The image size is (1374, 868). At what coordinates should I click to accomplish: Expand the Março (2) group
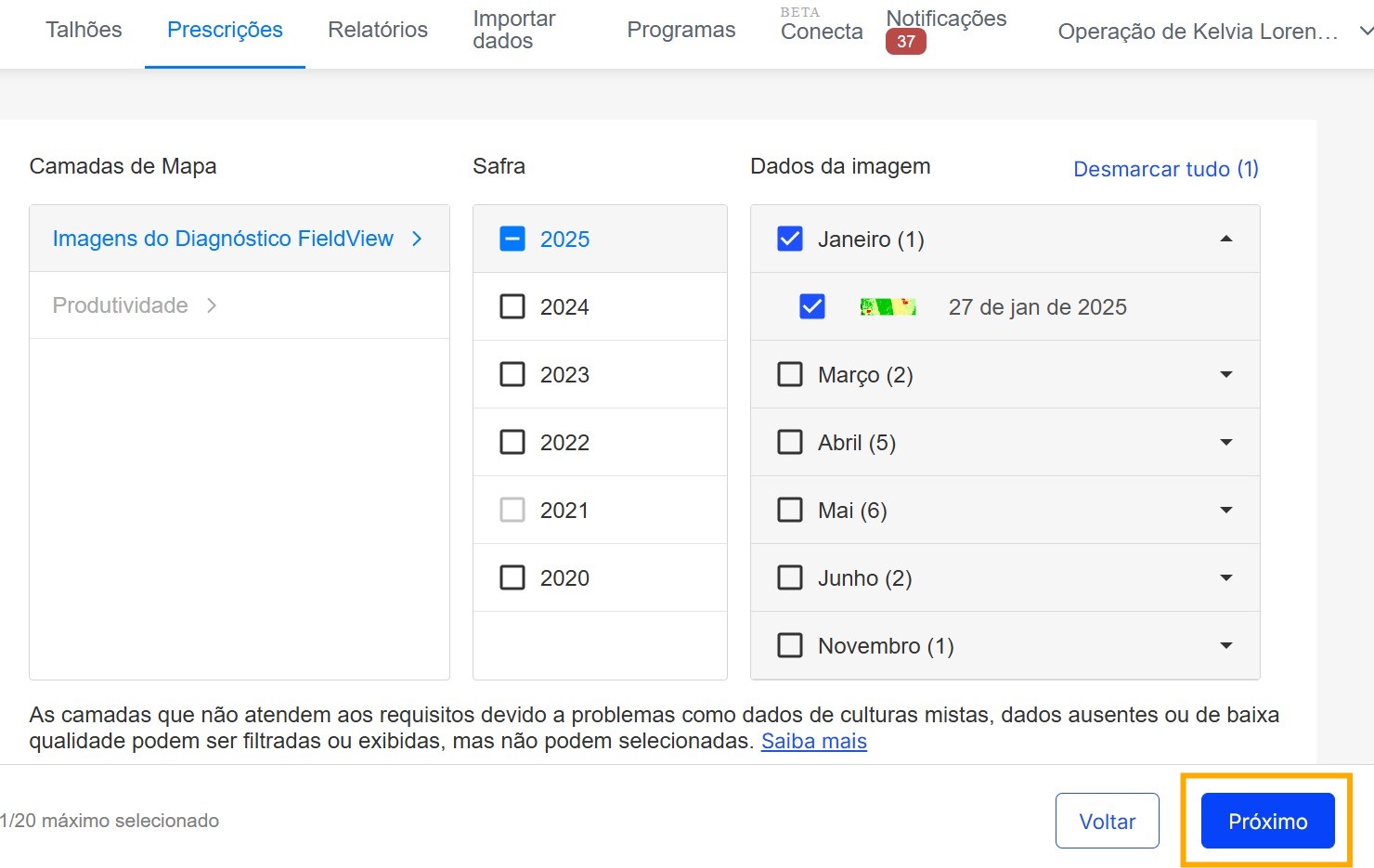point(1225,375)
